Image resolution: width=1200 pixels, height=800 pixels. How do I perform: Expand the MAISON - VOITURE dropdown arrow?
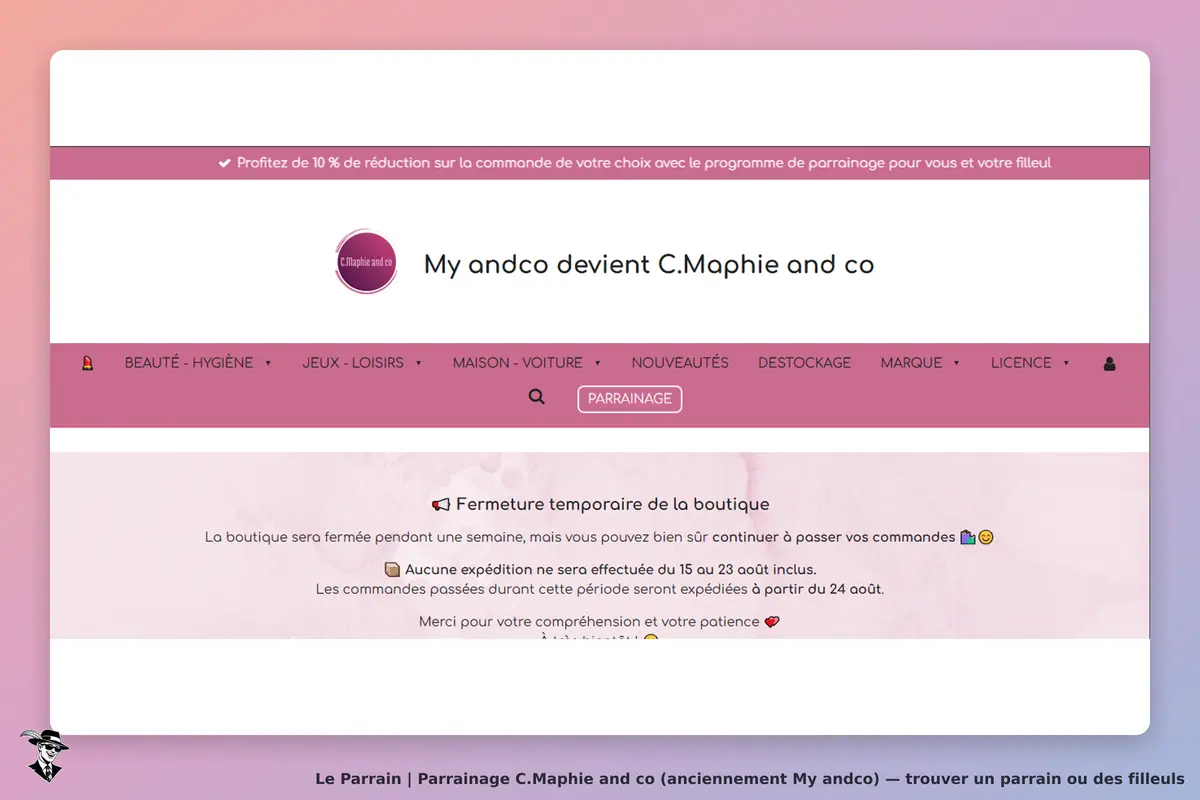597,364
